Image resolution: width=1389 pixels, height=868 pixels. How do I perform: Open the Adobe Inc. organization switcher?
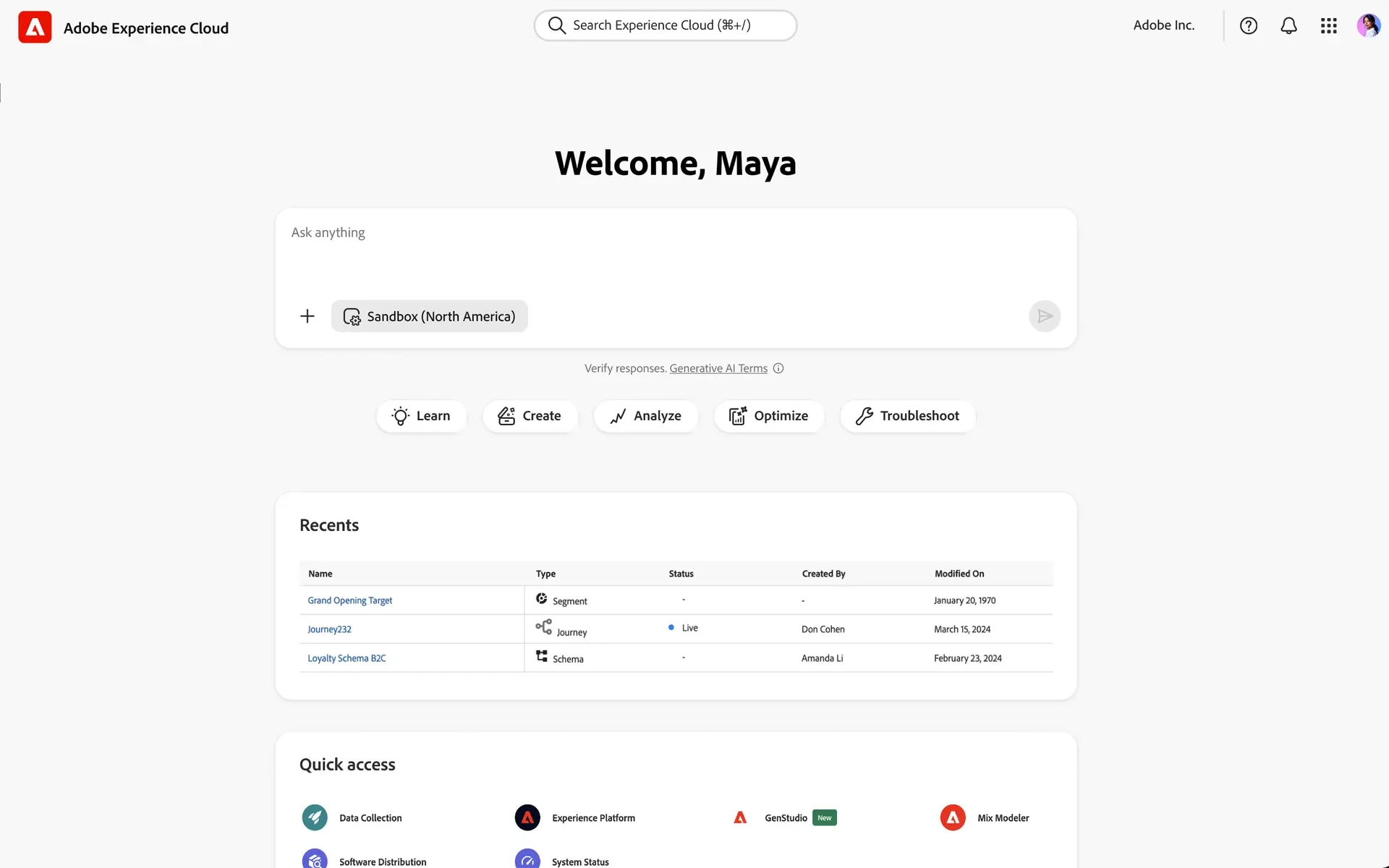coord(1163,25)
